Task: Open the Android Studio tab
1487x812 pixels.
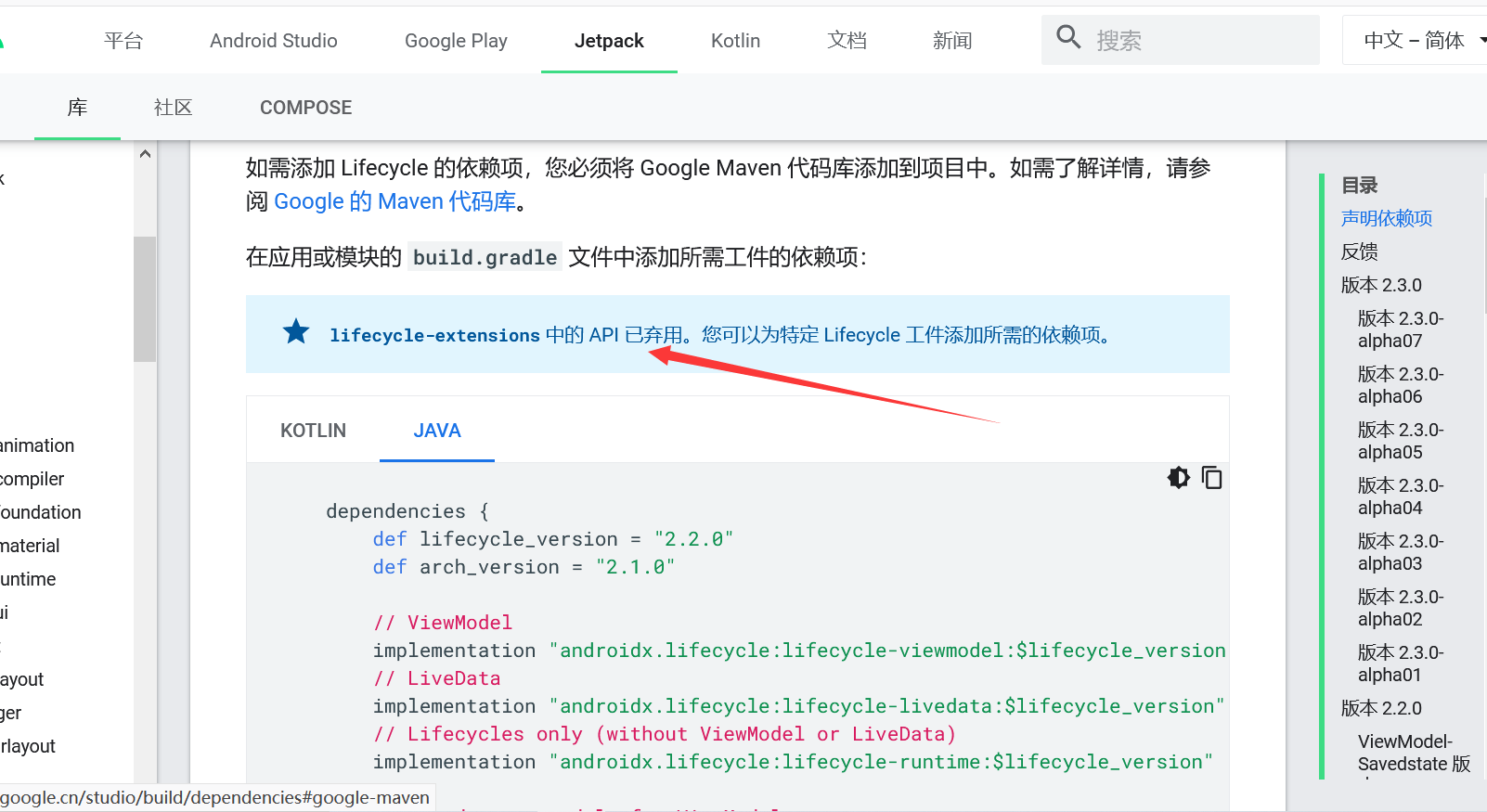Action: click(x=274, y=41)
